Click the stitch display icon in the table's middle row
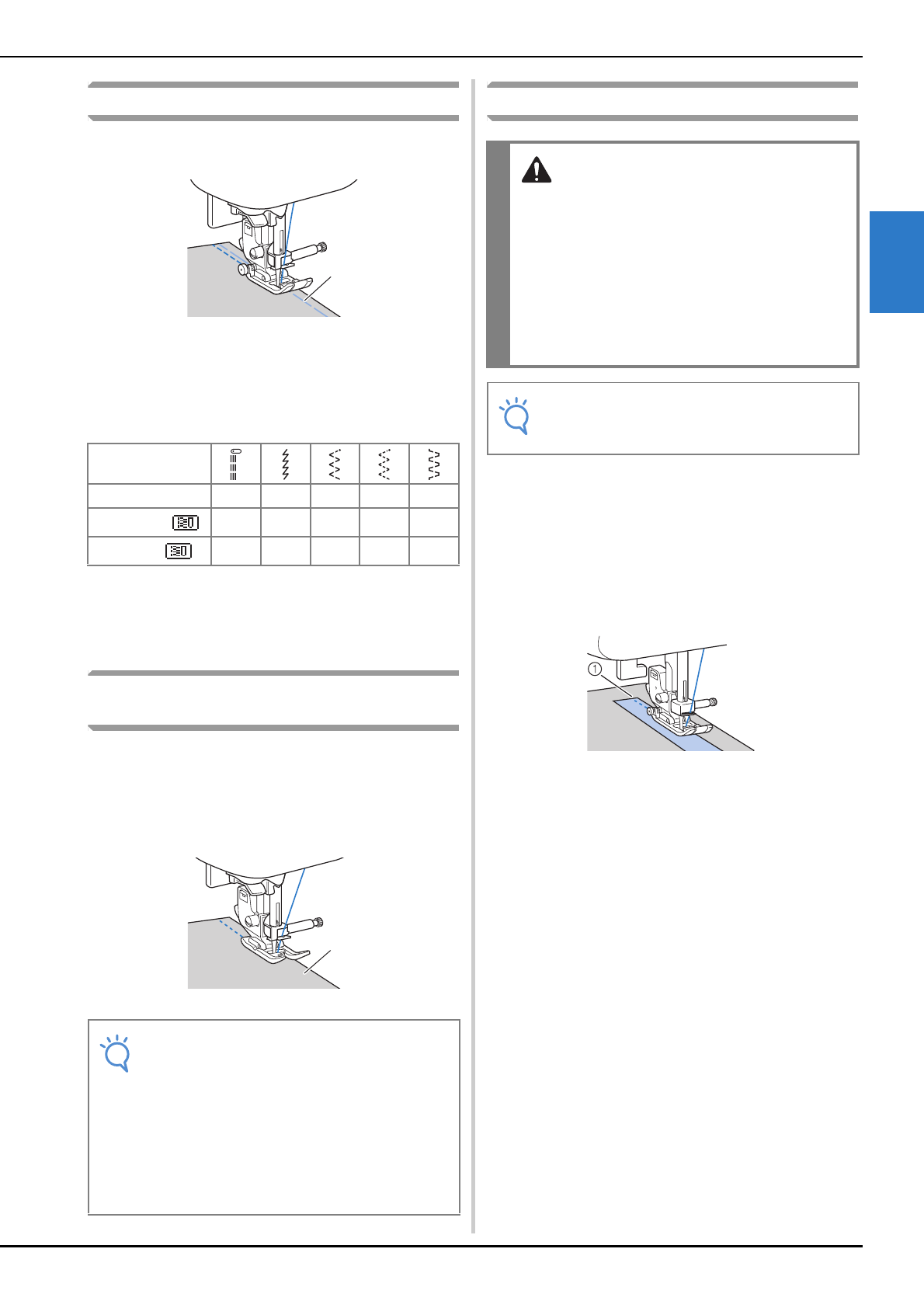The height and width of the screenshot is (1308, 924). (186, 523)
